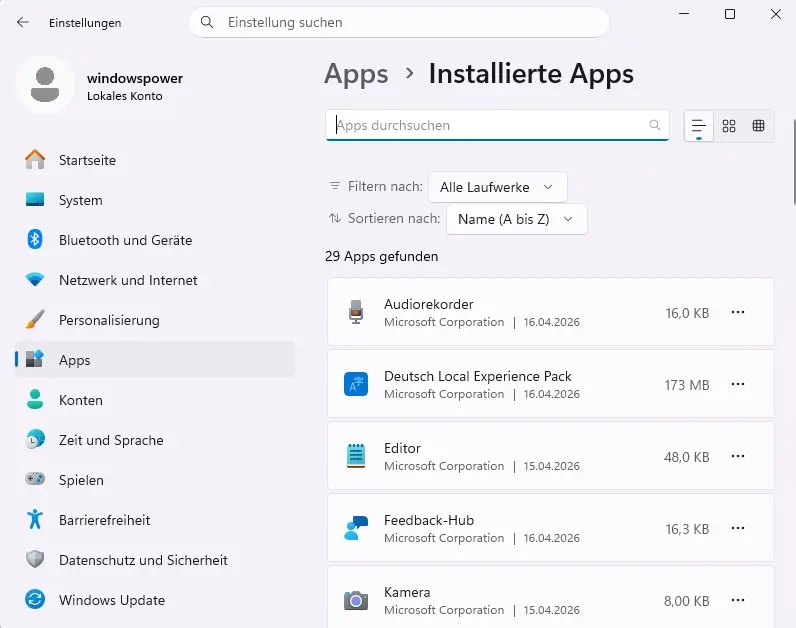Click the Zeit und Sprache clock icon
This screenshot has width=796, height=628.
click(x=35, y=440)
